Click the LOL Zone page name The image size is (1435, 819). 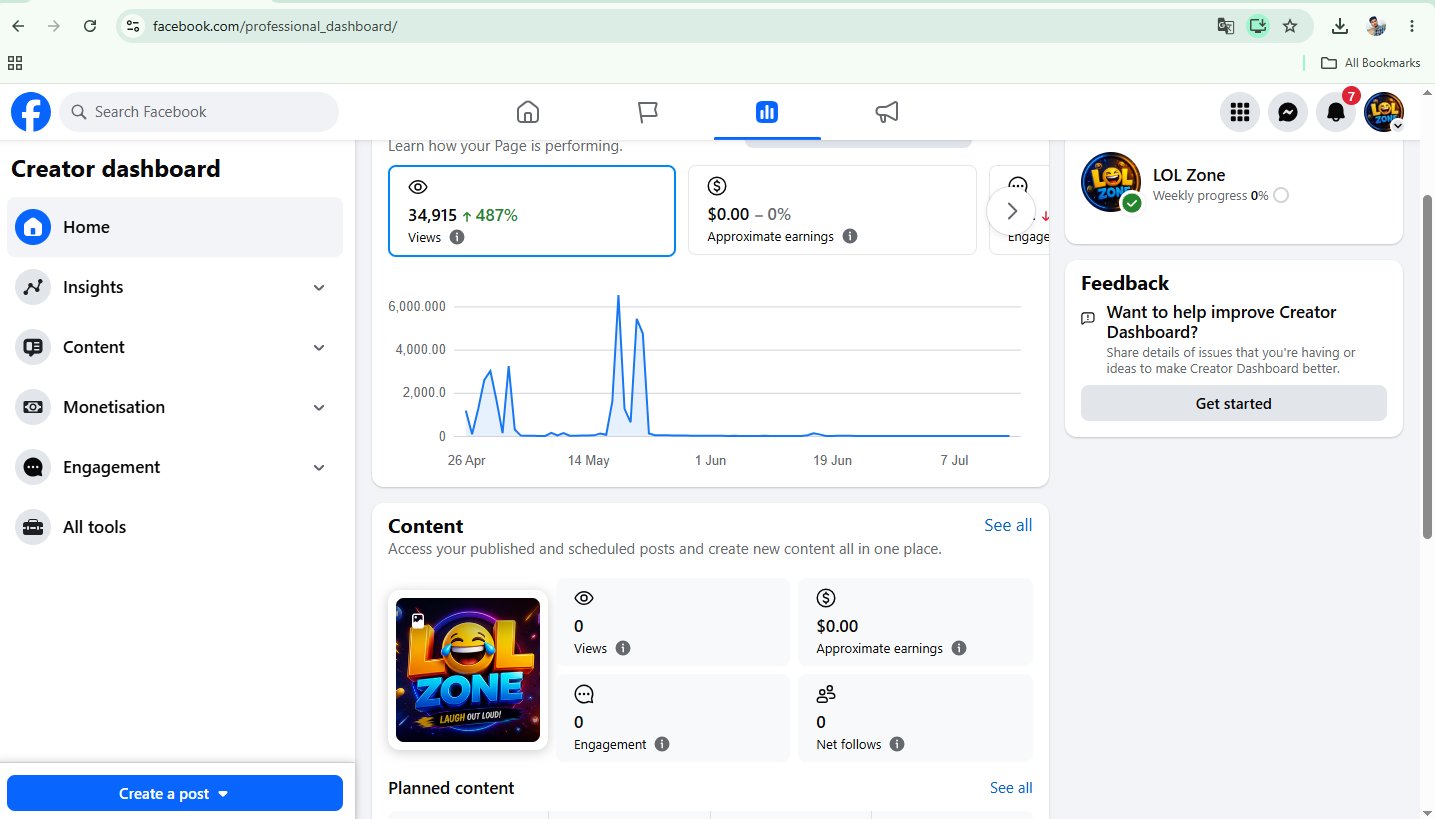click(1189, 175)
